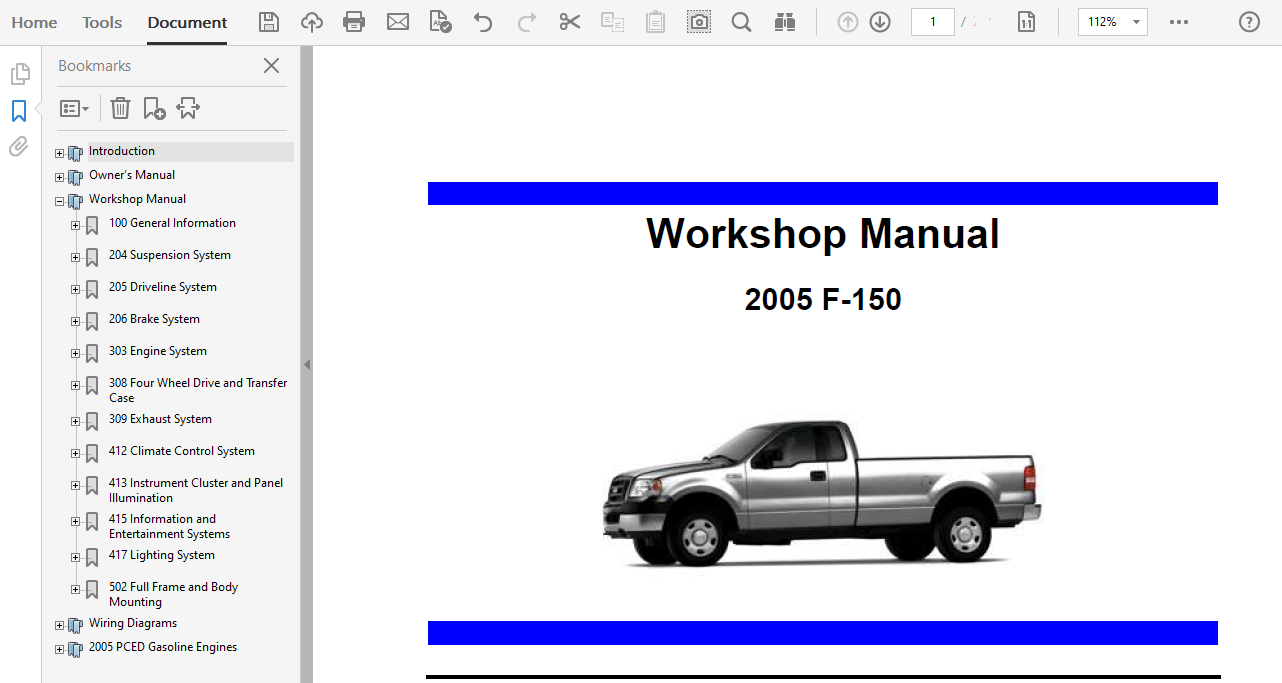Switch to the Home tab
This screenshot has height=683, width=1282.
click(x=34, y=22)
